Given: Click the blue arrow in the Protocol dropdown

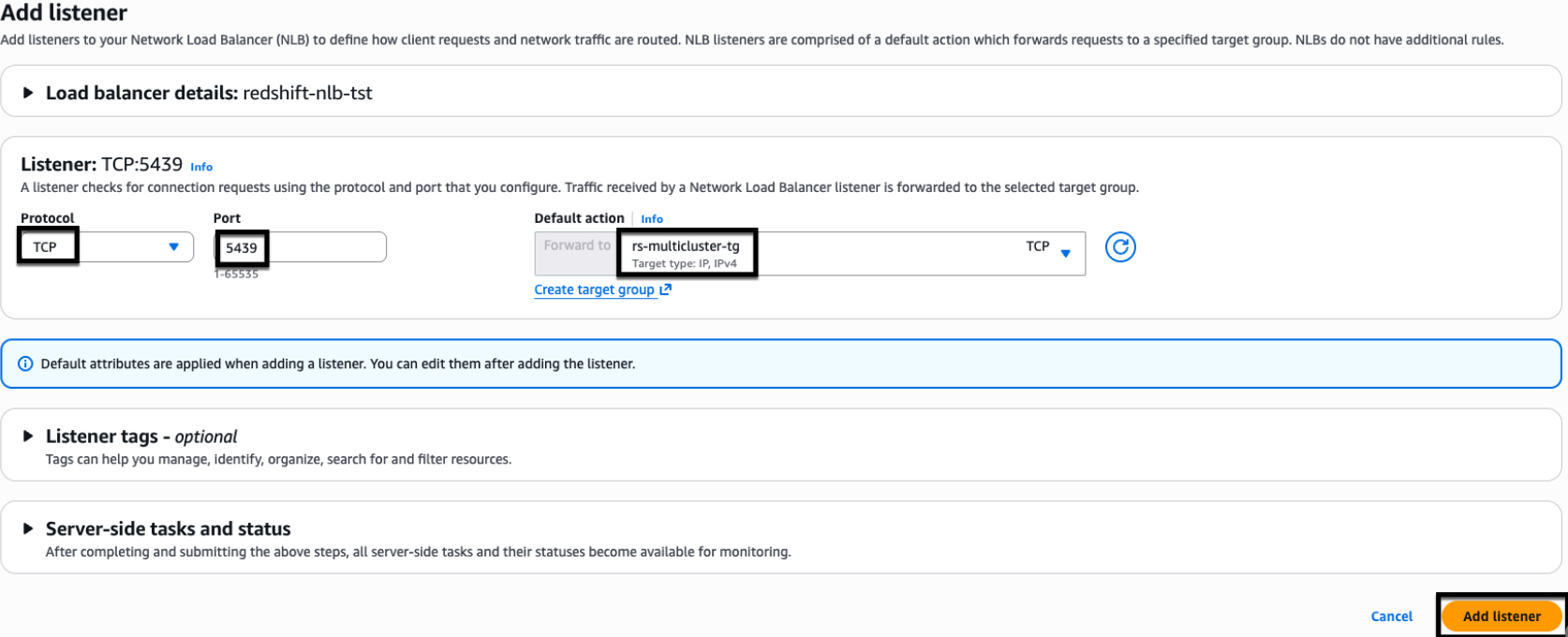Looking at the screenshot, I should [x=173, y=247].
